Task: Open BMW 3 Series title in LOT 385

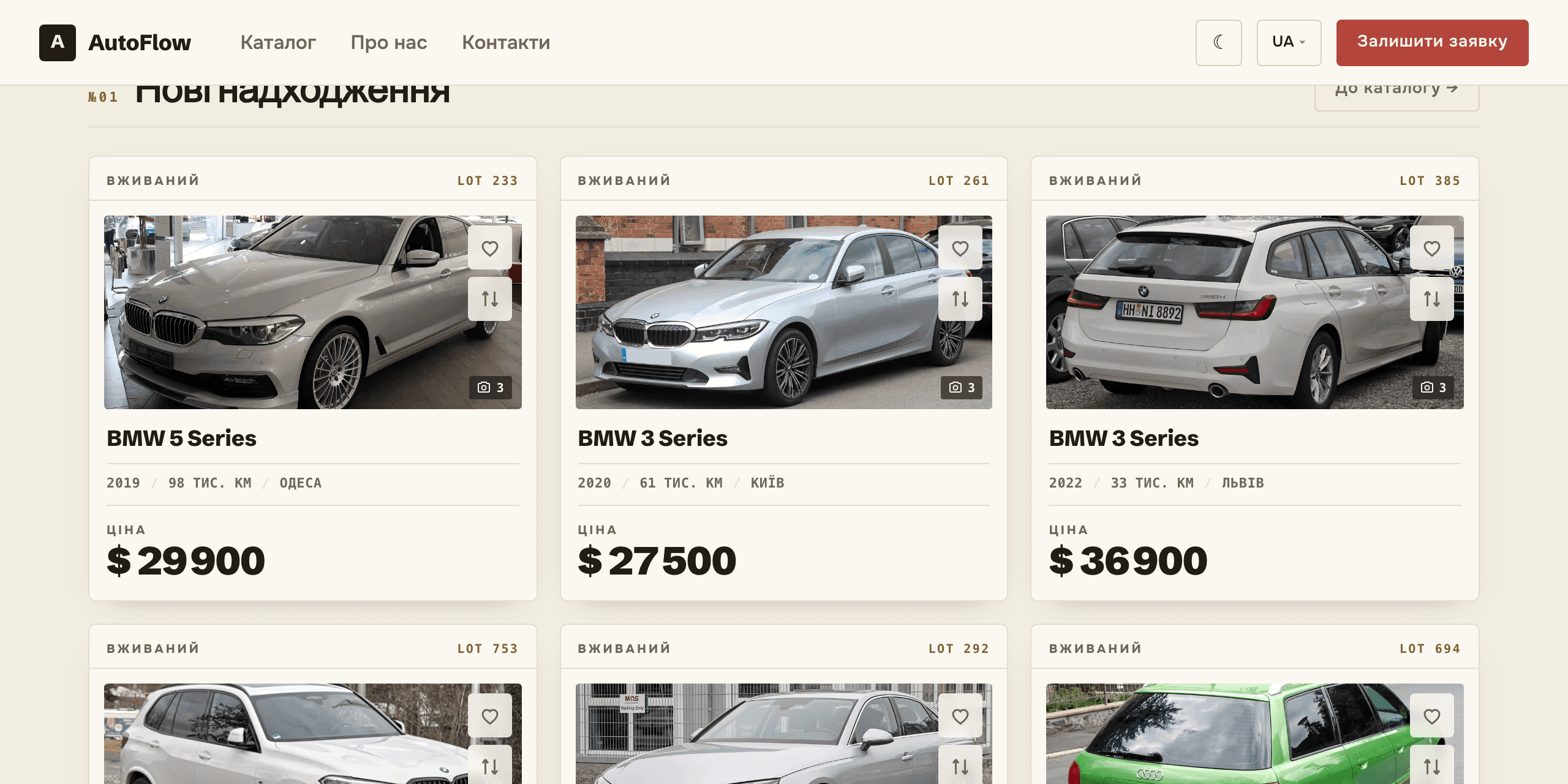Action: point(1123,439)
